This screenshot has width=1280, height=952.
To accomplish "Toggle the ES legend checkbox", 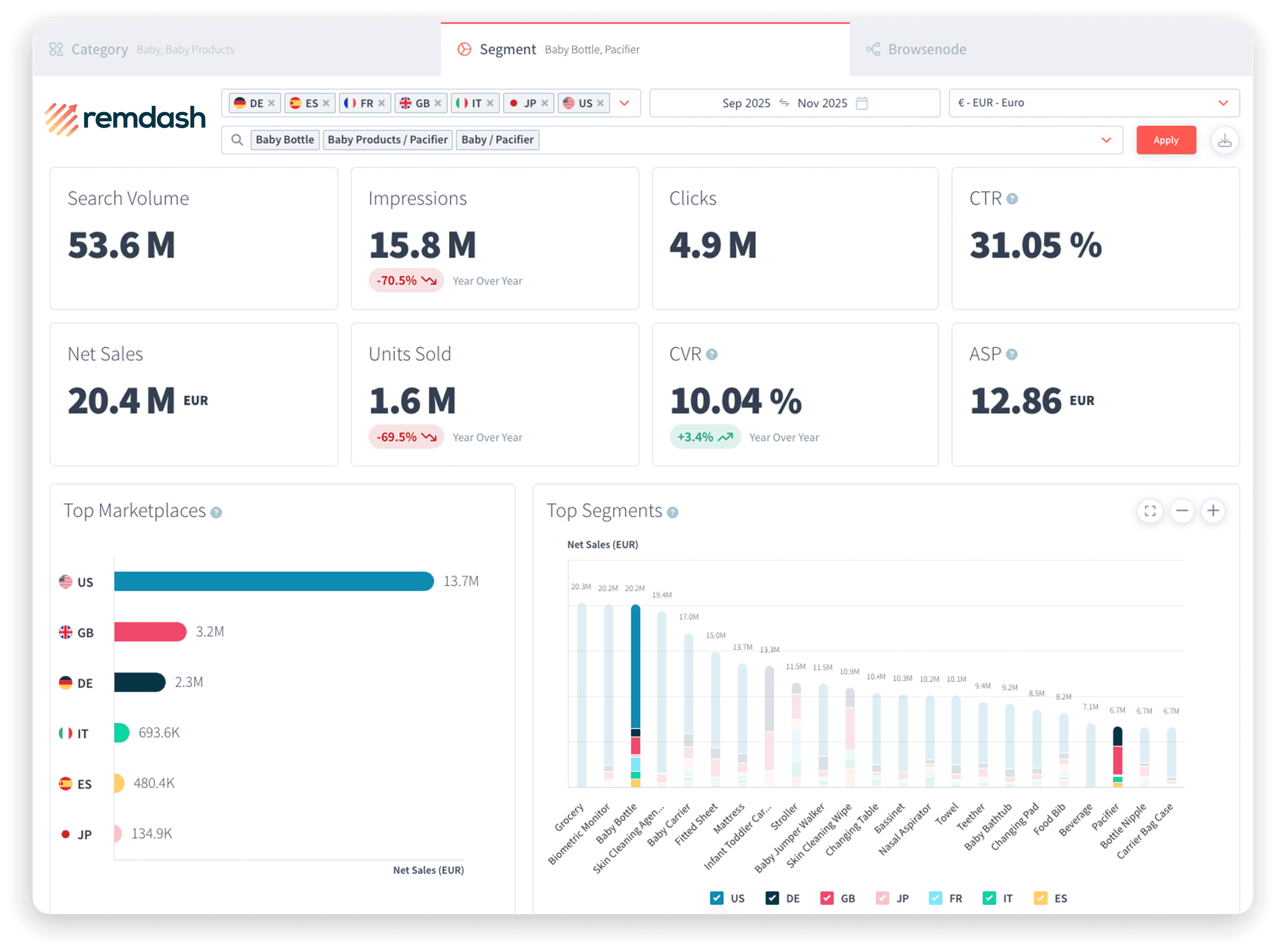I will coord(1040,898).
